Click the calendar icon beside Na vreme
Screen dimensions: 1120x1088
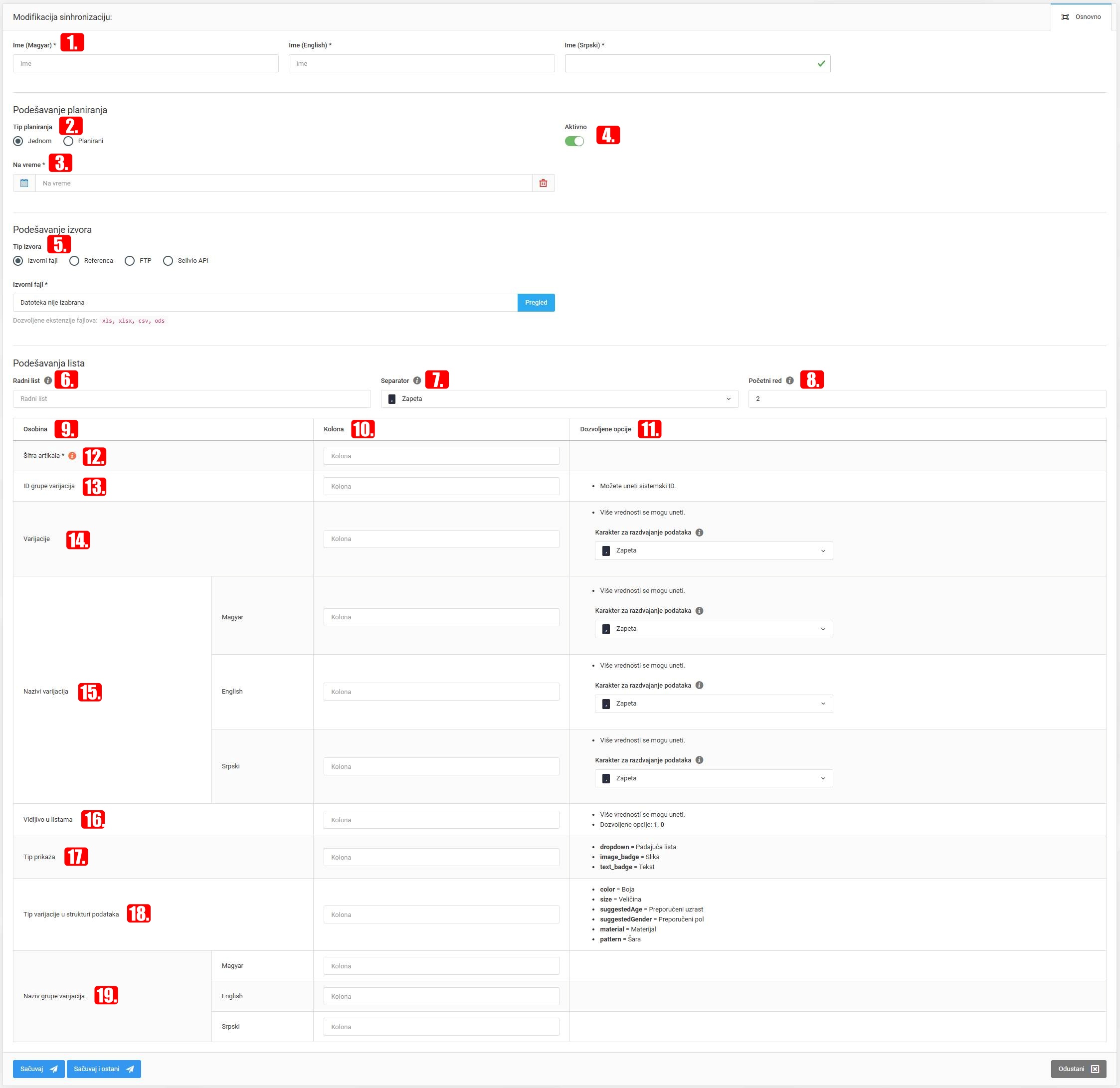24,183
